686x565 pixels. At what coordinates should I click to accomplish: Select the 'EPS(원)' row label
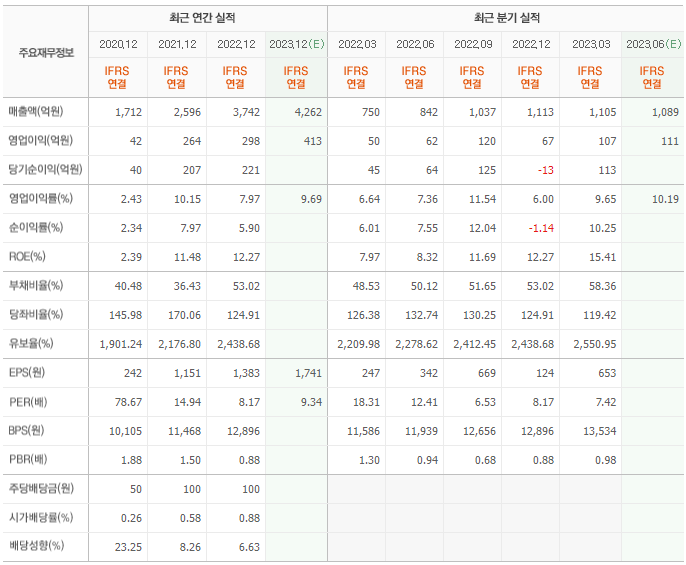27,372
